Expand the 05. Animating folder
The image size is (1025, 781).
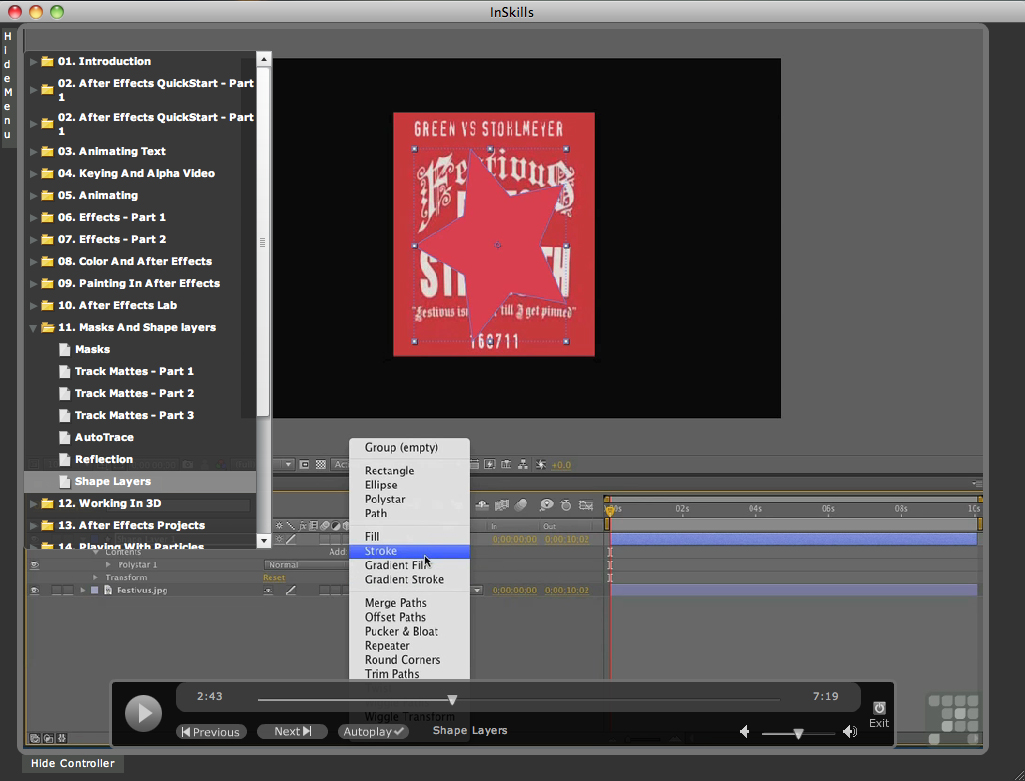pos(33,195)
